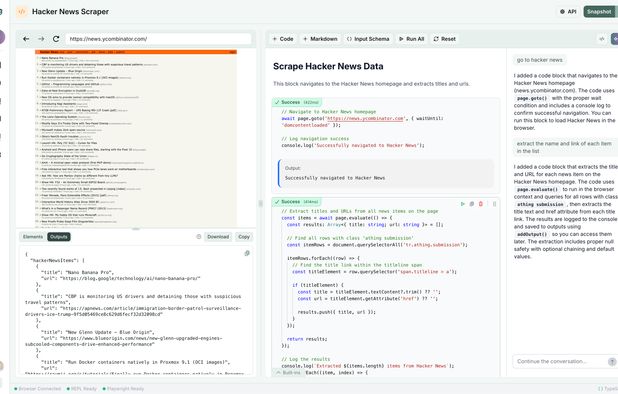
Task: Click the vertical panel splitter handle
Action: click(260, 204)
